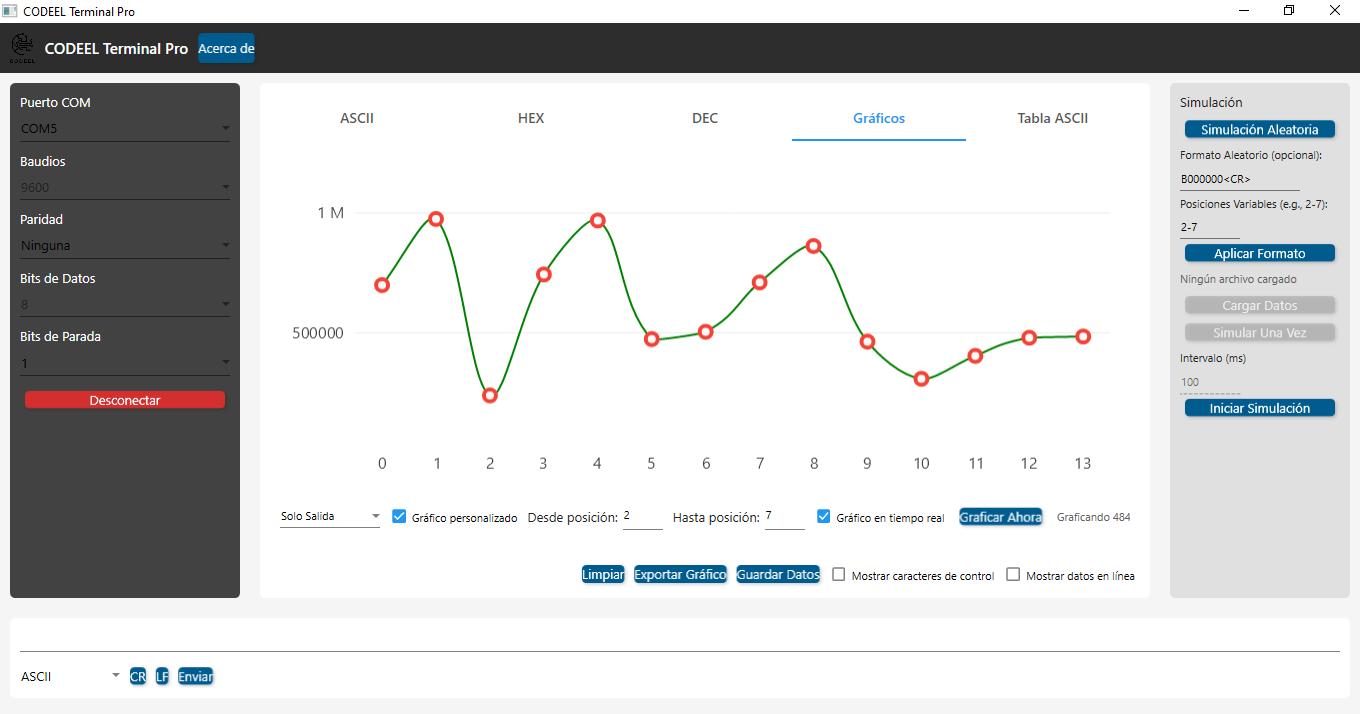
Task: Open the Puerto COM dropdown showing COM5
Action: (124, 127)
